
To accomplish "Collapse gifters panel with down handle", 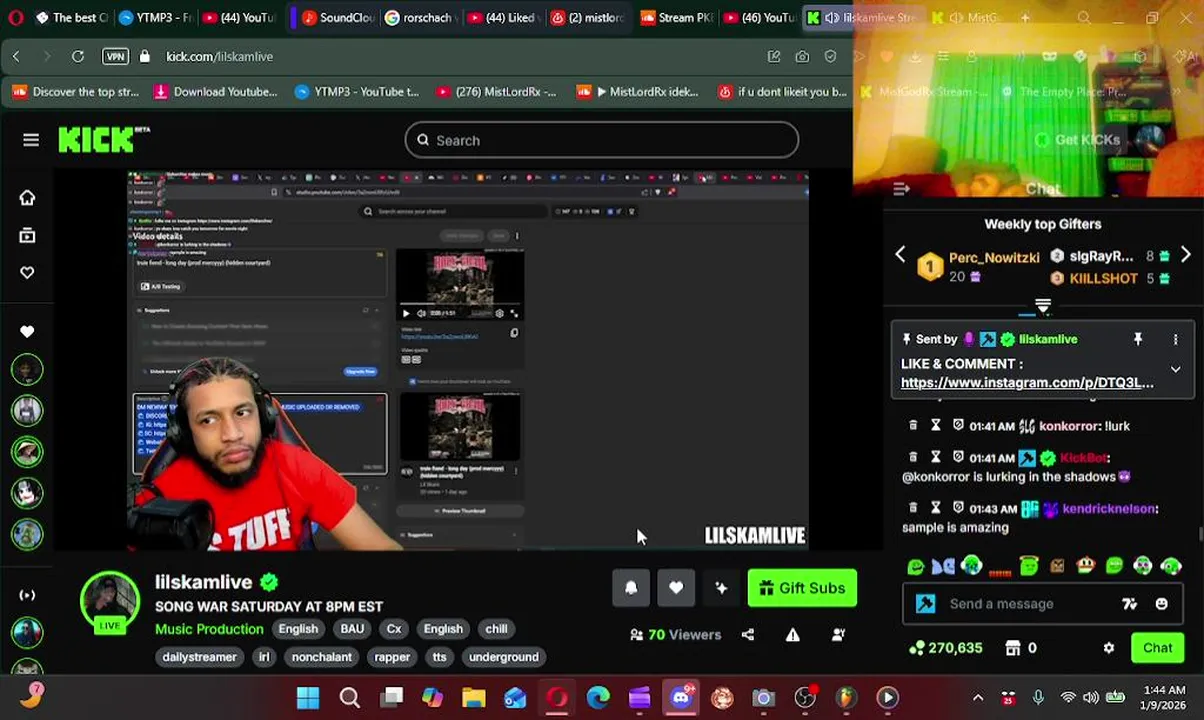I will point(1043,306).
